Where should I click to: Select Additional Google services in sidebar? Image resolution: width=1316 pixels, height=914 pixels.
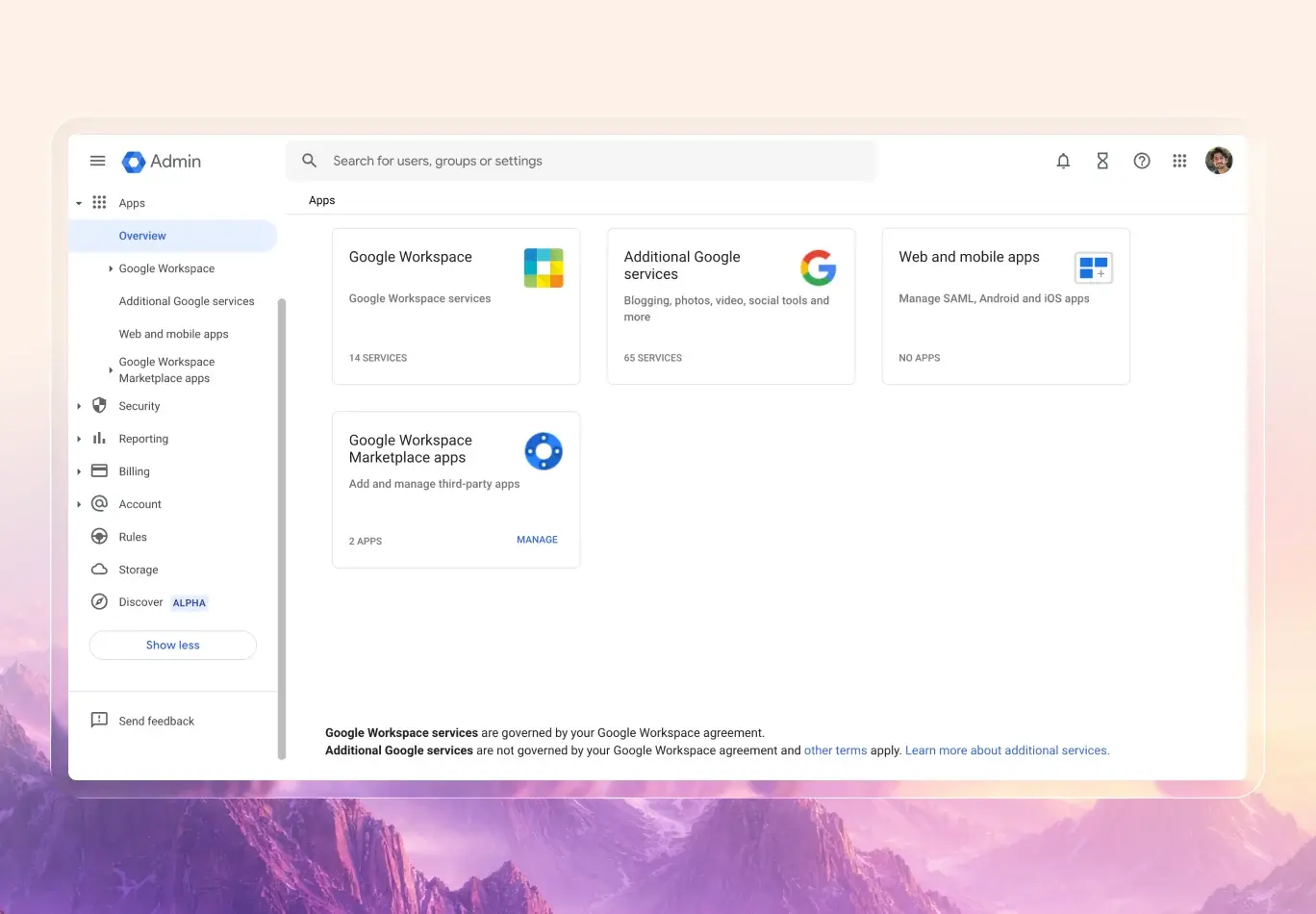(x=187, y=301)
